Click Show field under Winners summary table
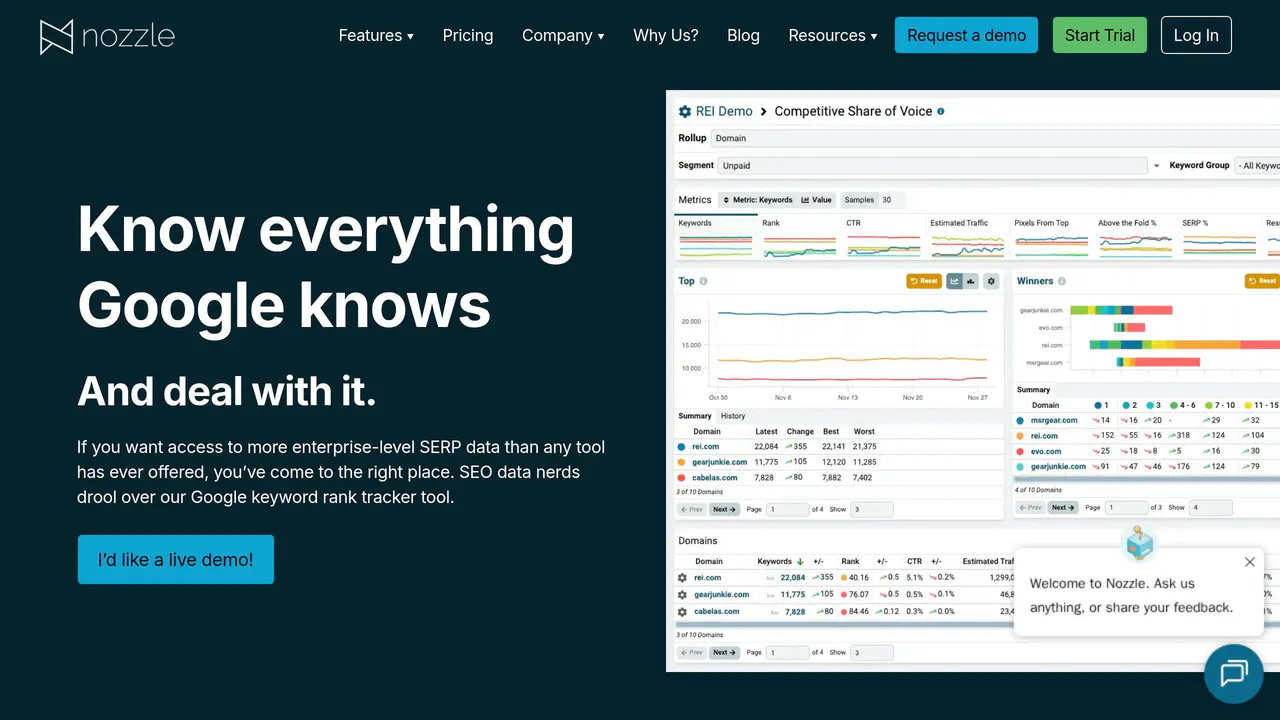Viewport: 1280px width, 720px height. [1211, 507]
